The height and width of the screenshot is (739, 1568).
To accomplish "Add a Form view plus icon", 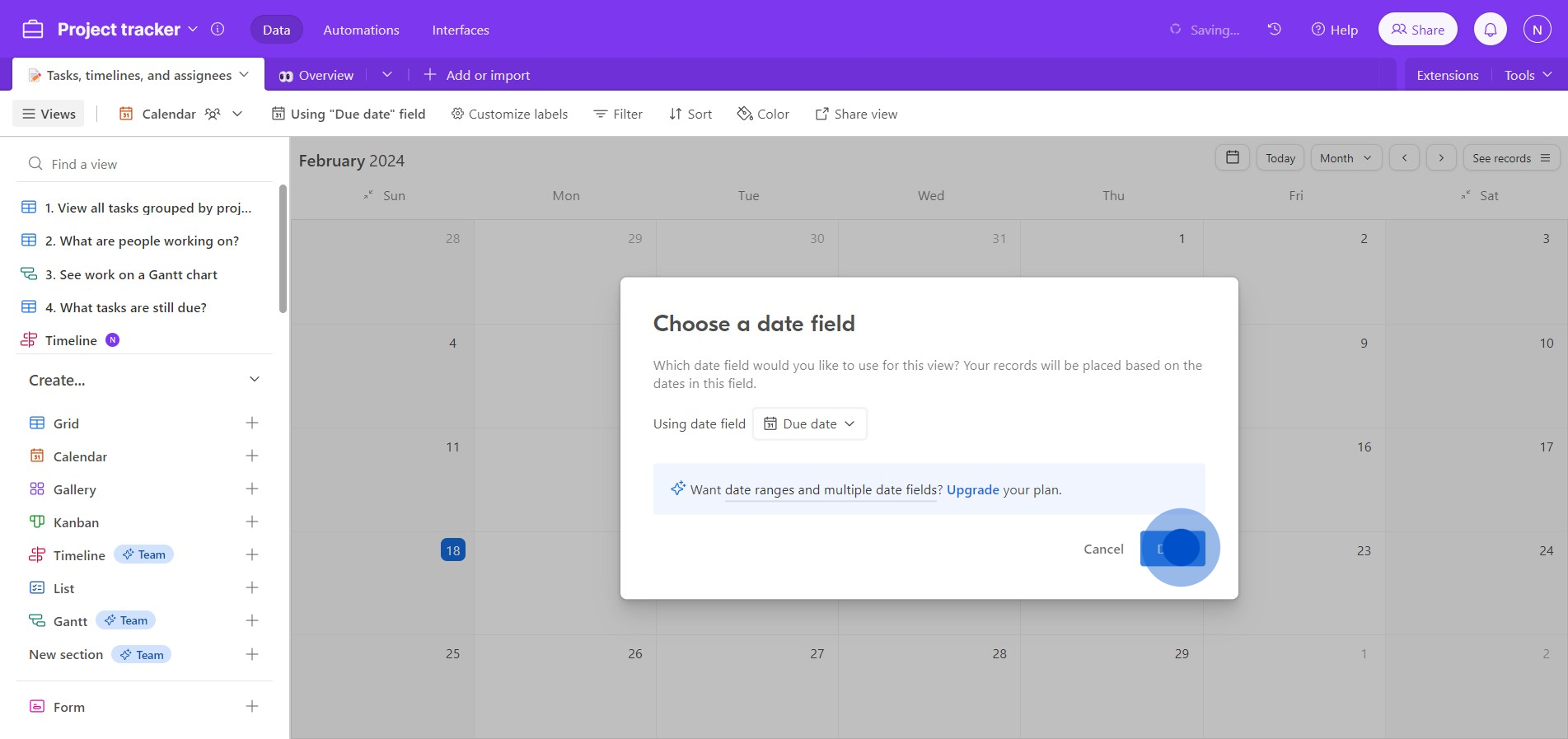I will tap(252, 706).
